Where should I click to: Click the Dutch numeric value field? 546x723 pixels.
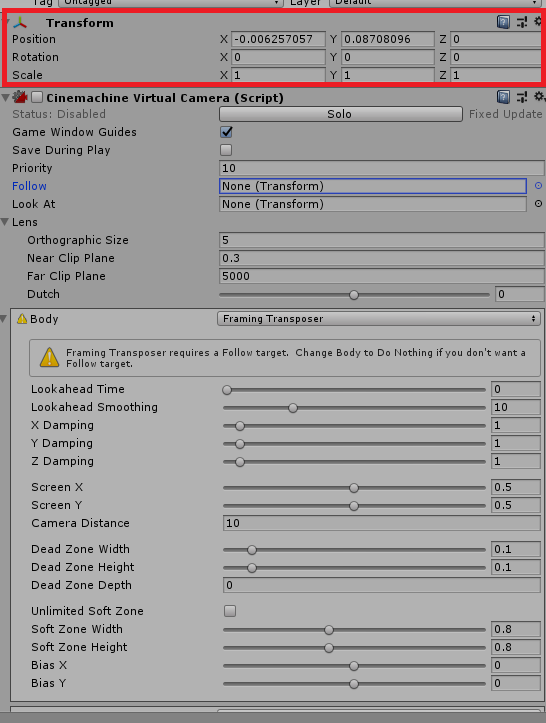tap(520, 294)
